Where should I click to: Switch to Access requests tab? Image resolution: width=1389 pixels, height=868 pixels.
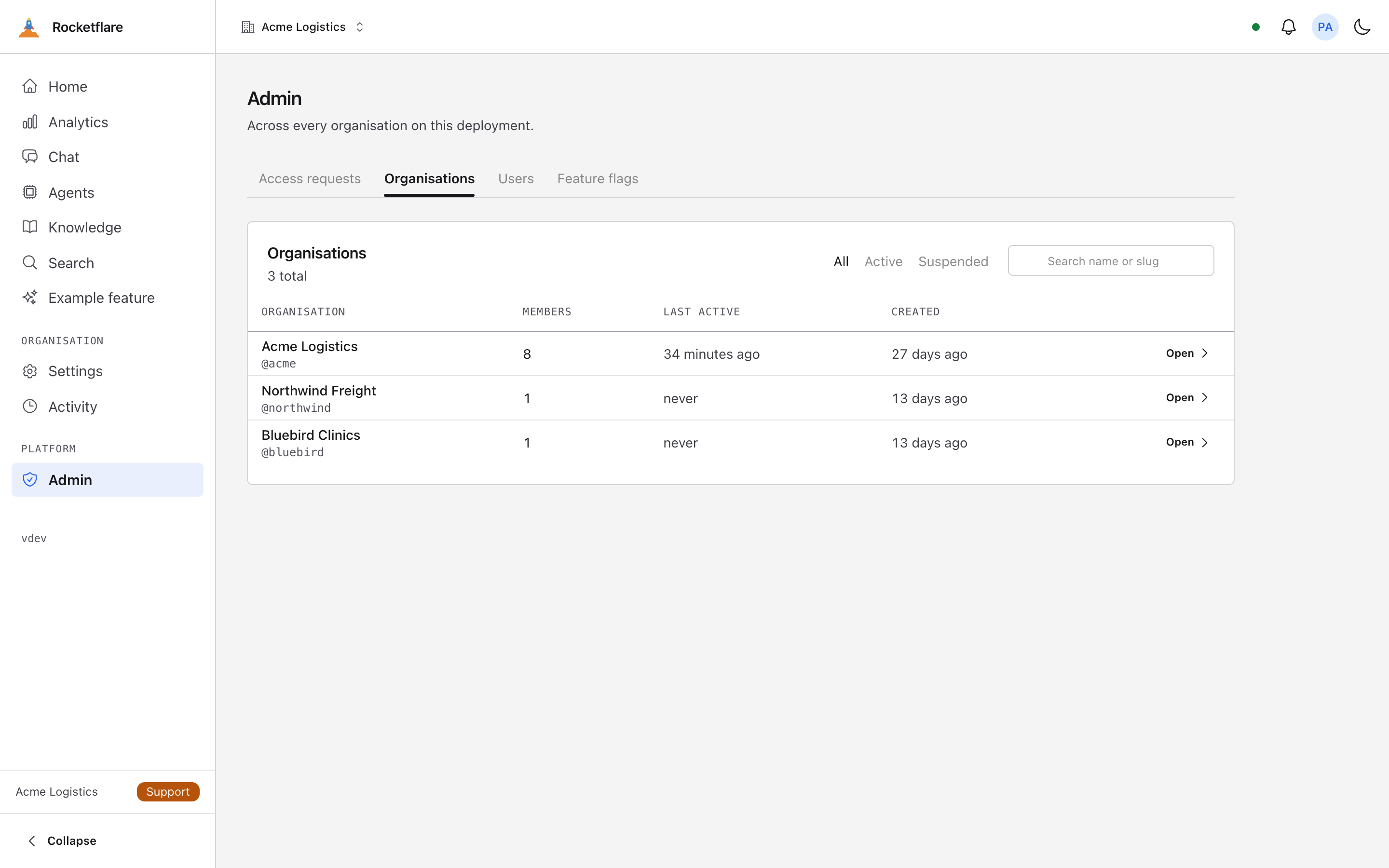tap(309, 179)
